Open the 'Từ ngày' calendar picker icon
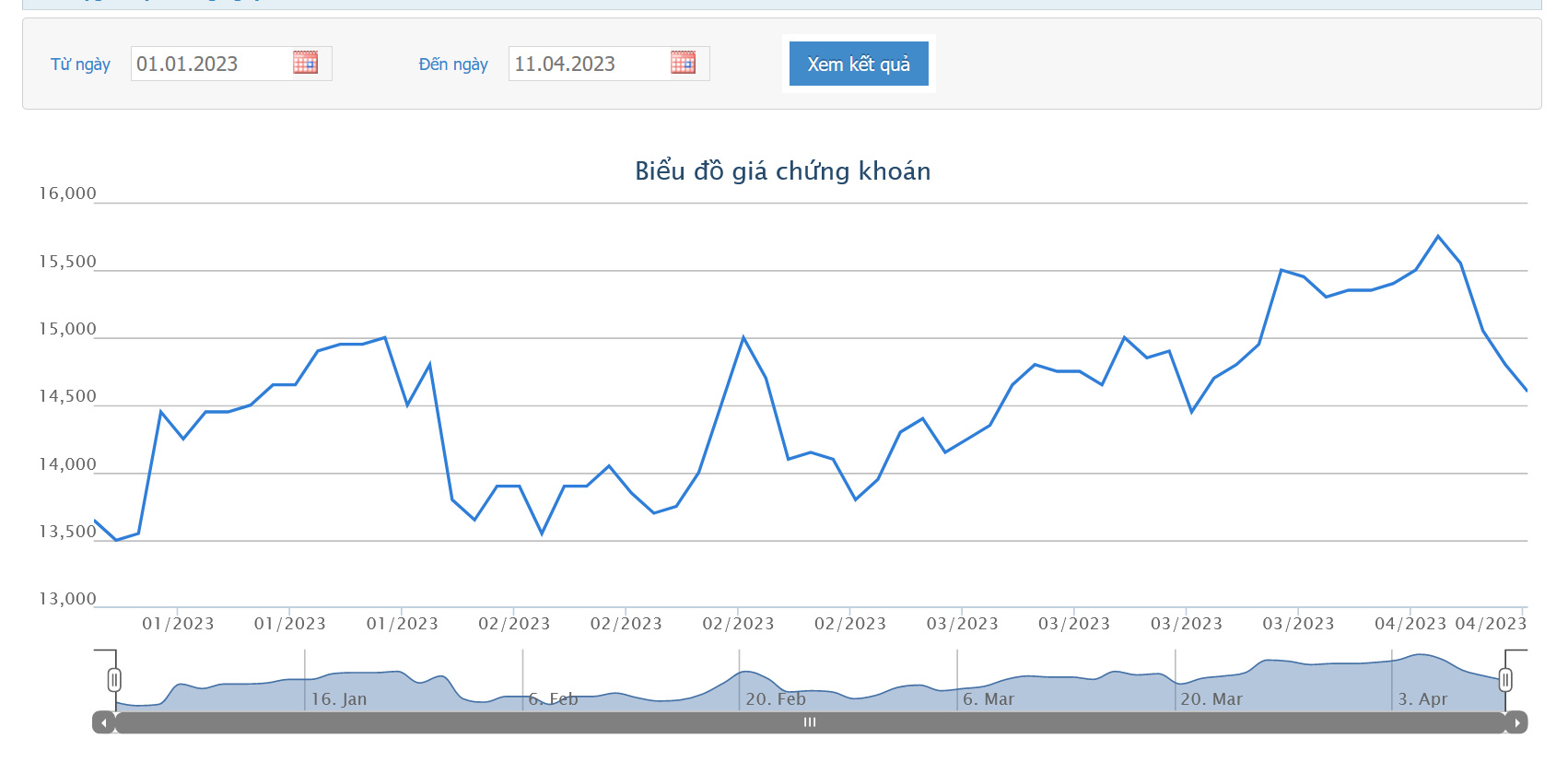This screenshot has height=762, width=1568. coord(305,63)
